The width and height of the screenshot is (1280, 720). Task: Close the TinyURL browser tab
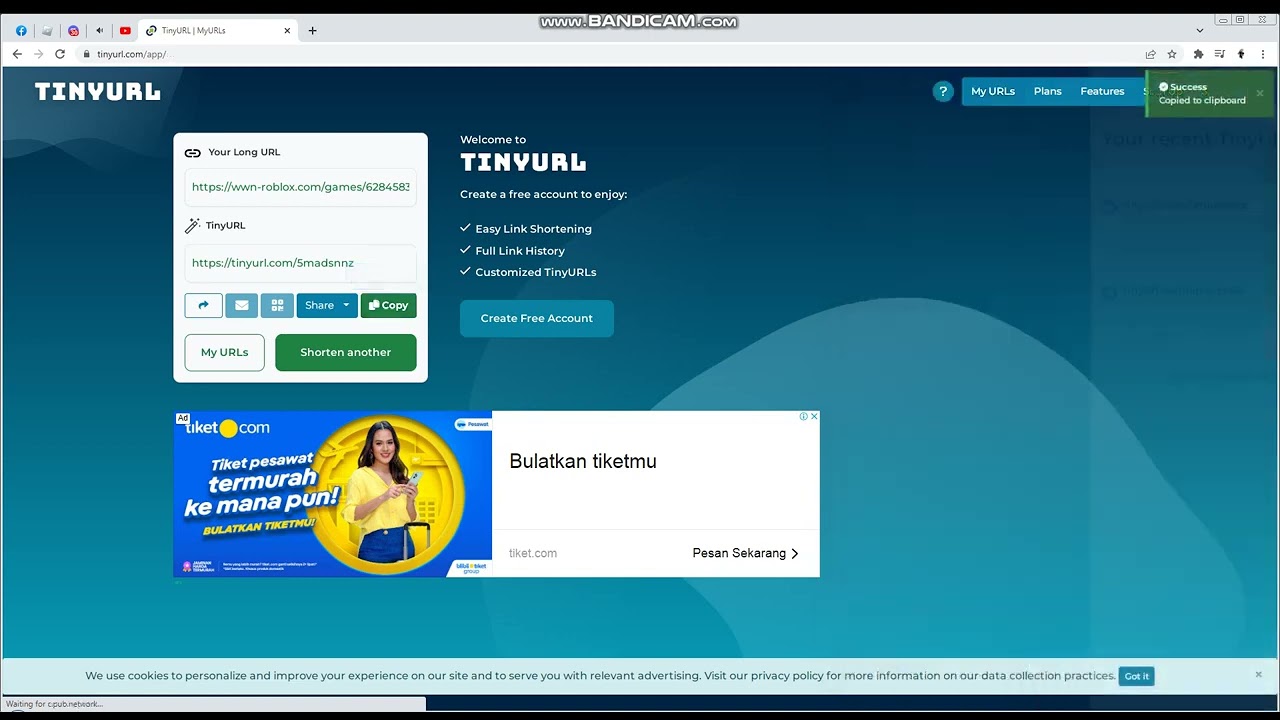(x=287, y=31)
